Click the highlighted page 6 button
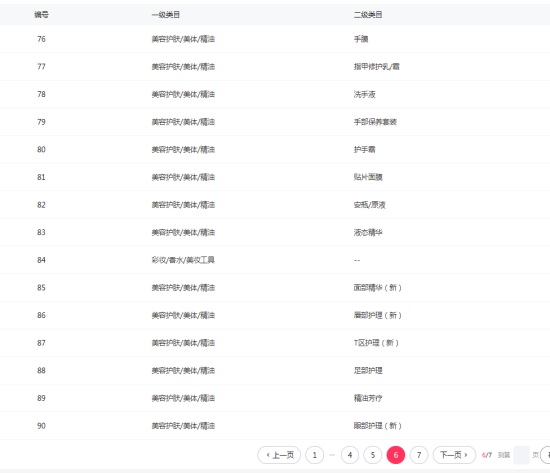 click(396, 455)
